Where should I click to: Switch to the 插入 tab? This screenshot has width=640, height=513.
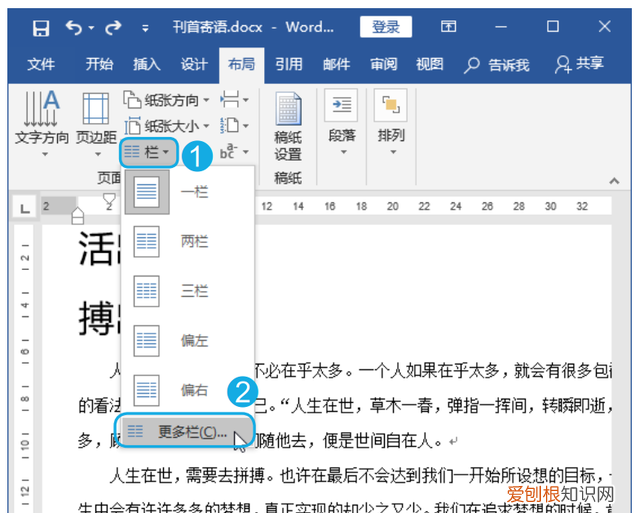point(147,64)
